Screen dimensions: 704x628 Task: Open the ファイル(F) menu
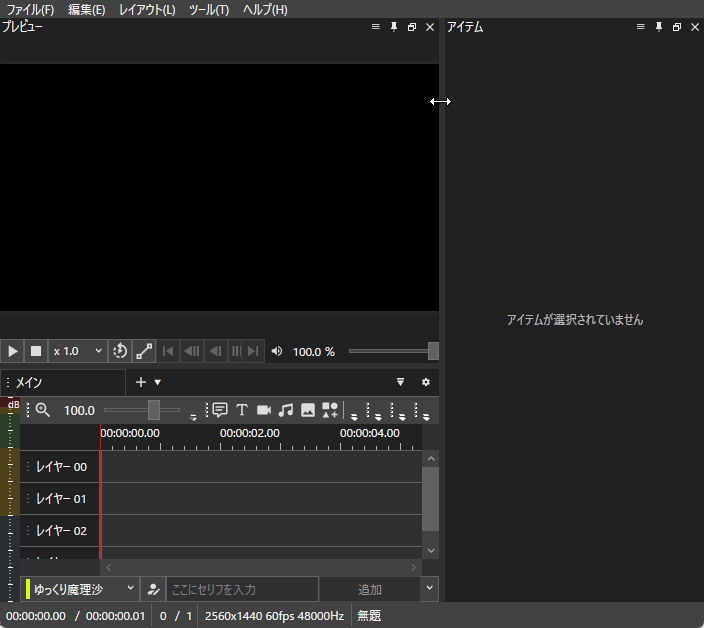point(30,9)
